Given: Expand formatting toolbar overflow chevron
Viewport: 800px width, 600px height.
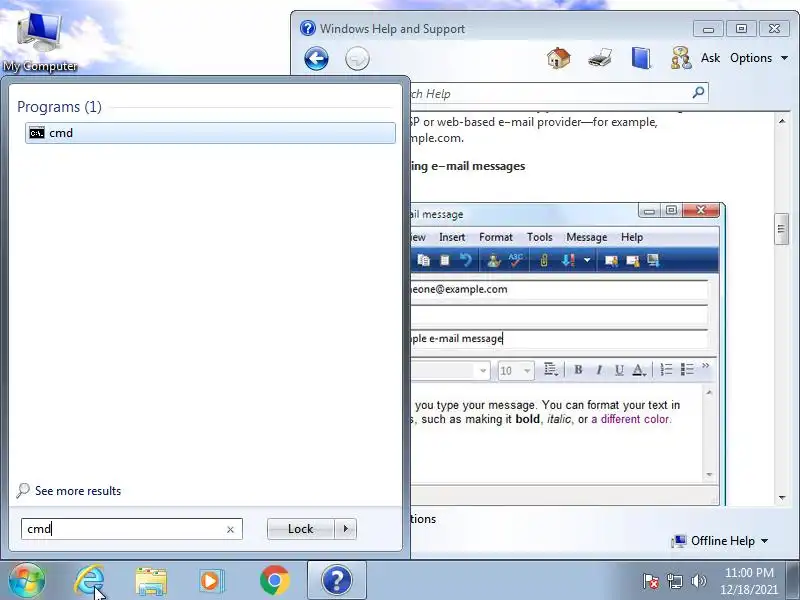Looking at the screenshot, I should 706,366.
